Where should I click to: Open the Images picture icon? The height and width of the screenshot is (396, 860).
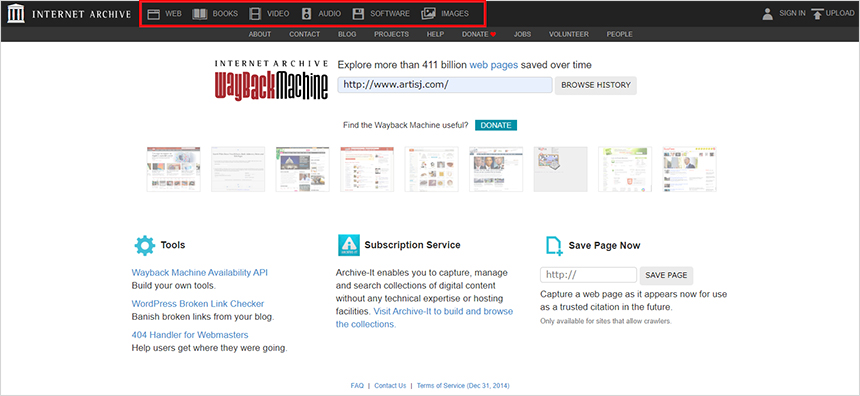click(x=428, y=14)
